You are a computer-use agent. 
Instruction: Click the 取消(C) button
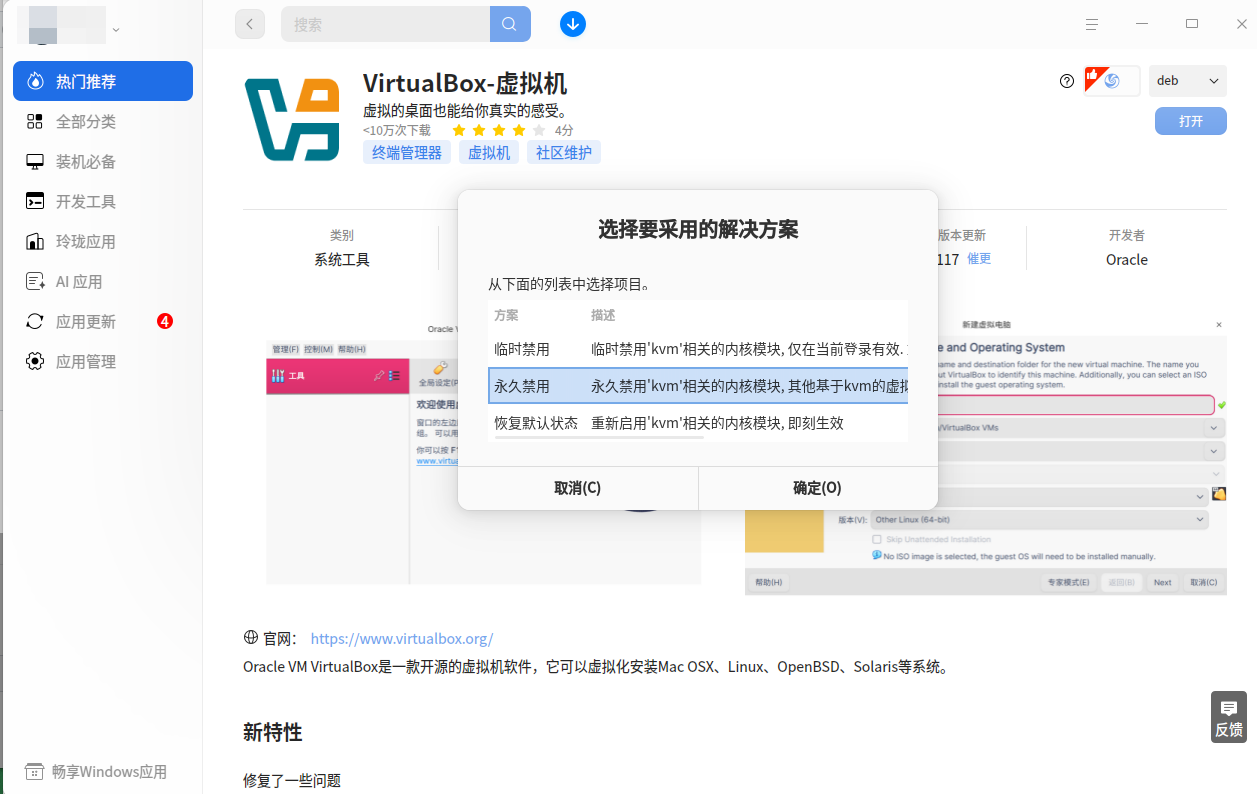578,488
